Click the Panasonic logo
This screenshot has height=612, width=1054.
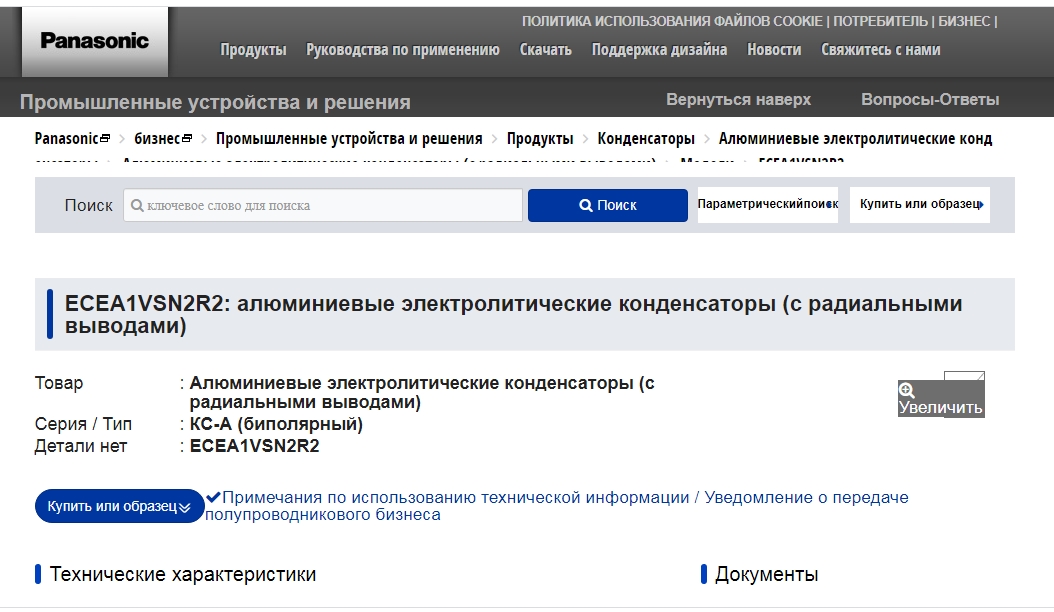95,41
